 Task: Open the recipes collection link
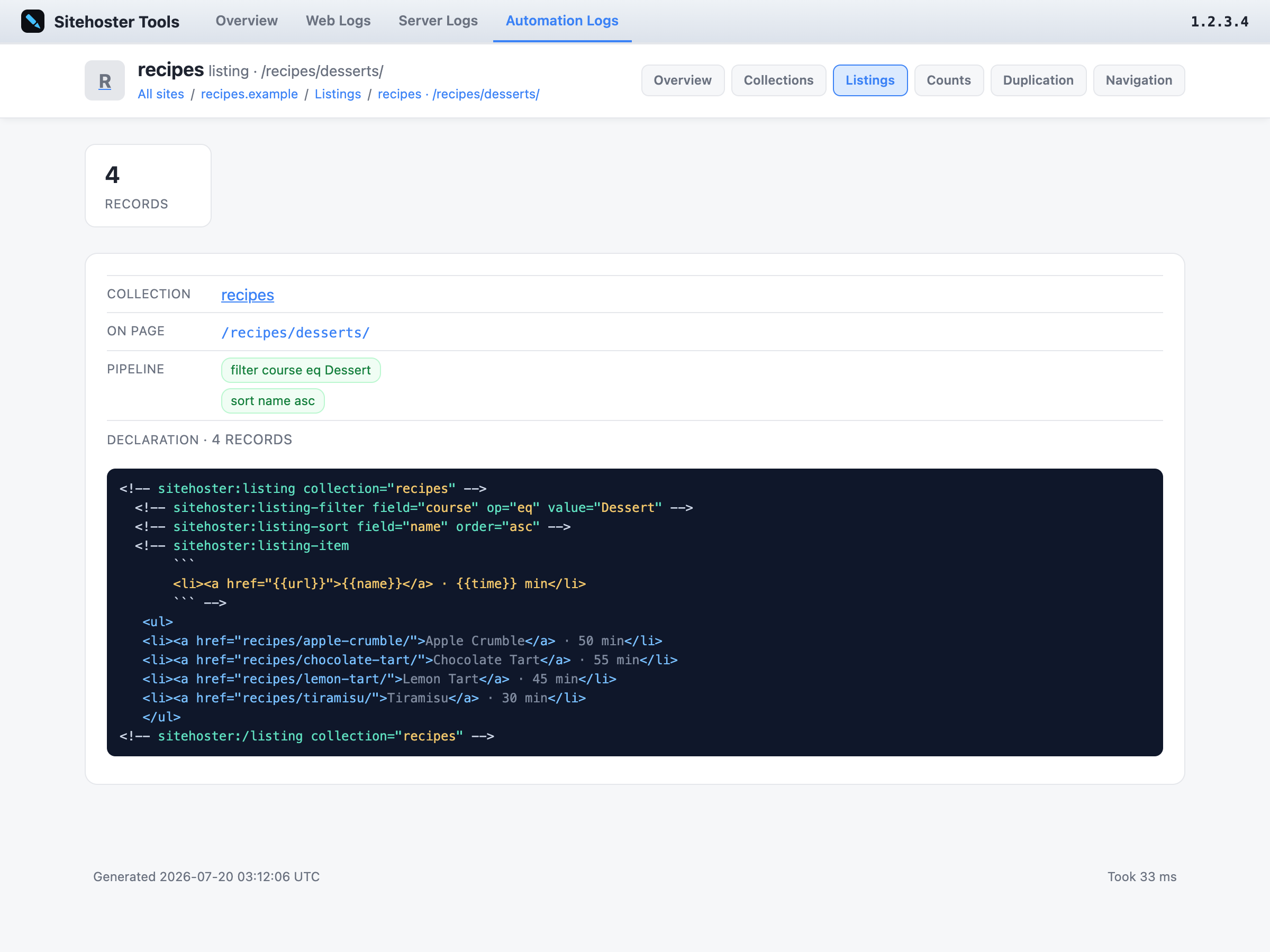[x=248, y=295]
